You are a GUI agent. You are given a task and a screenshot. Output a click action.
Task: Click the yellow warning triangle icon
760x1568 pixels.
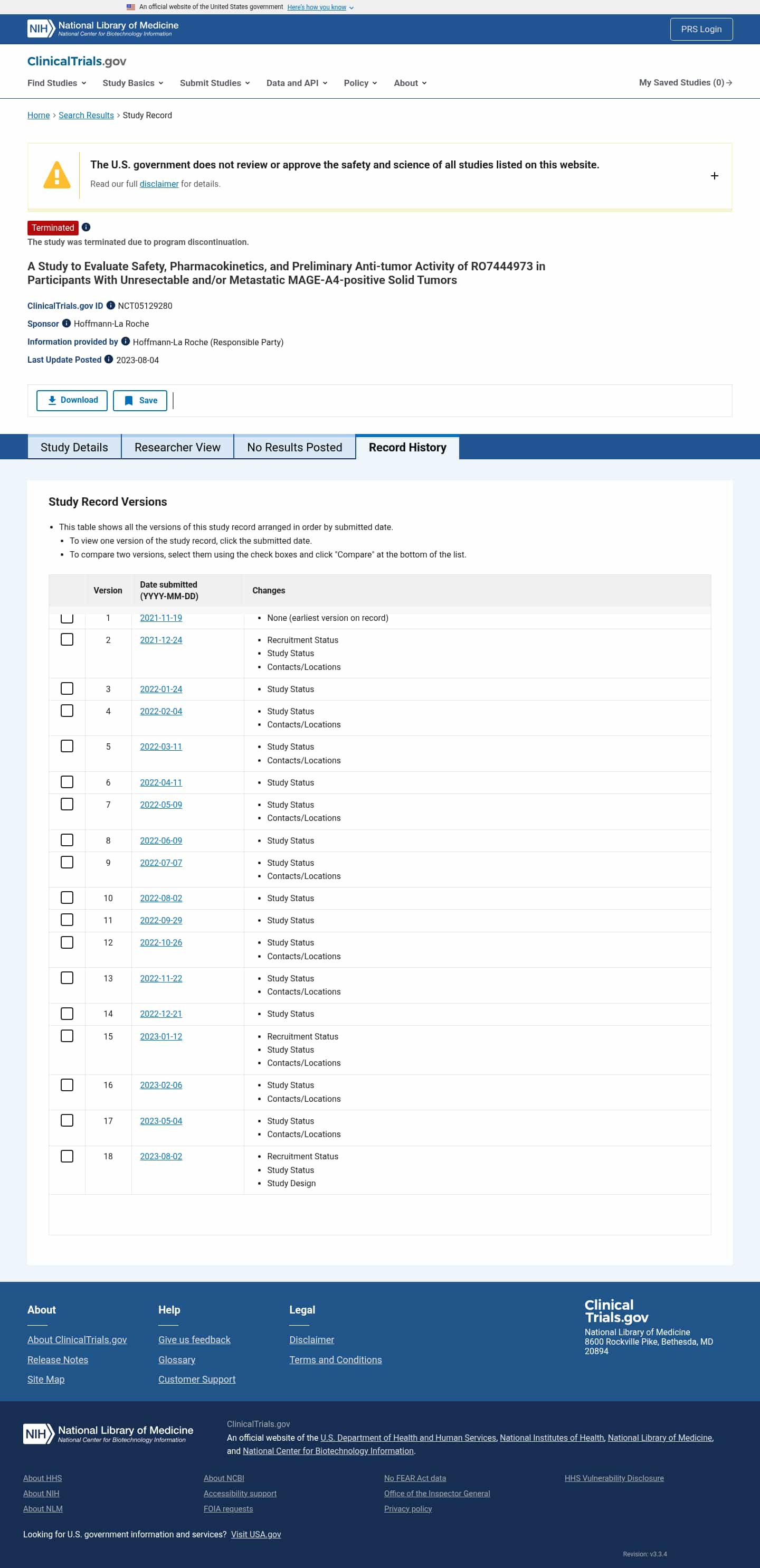57,175
